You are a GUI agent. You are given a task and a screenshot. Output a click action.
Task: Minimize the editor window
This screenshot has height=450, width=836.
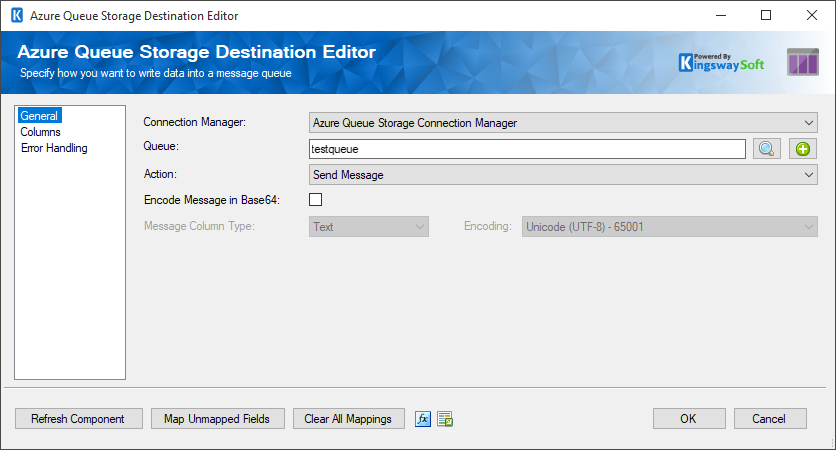721,15
